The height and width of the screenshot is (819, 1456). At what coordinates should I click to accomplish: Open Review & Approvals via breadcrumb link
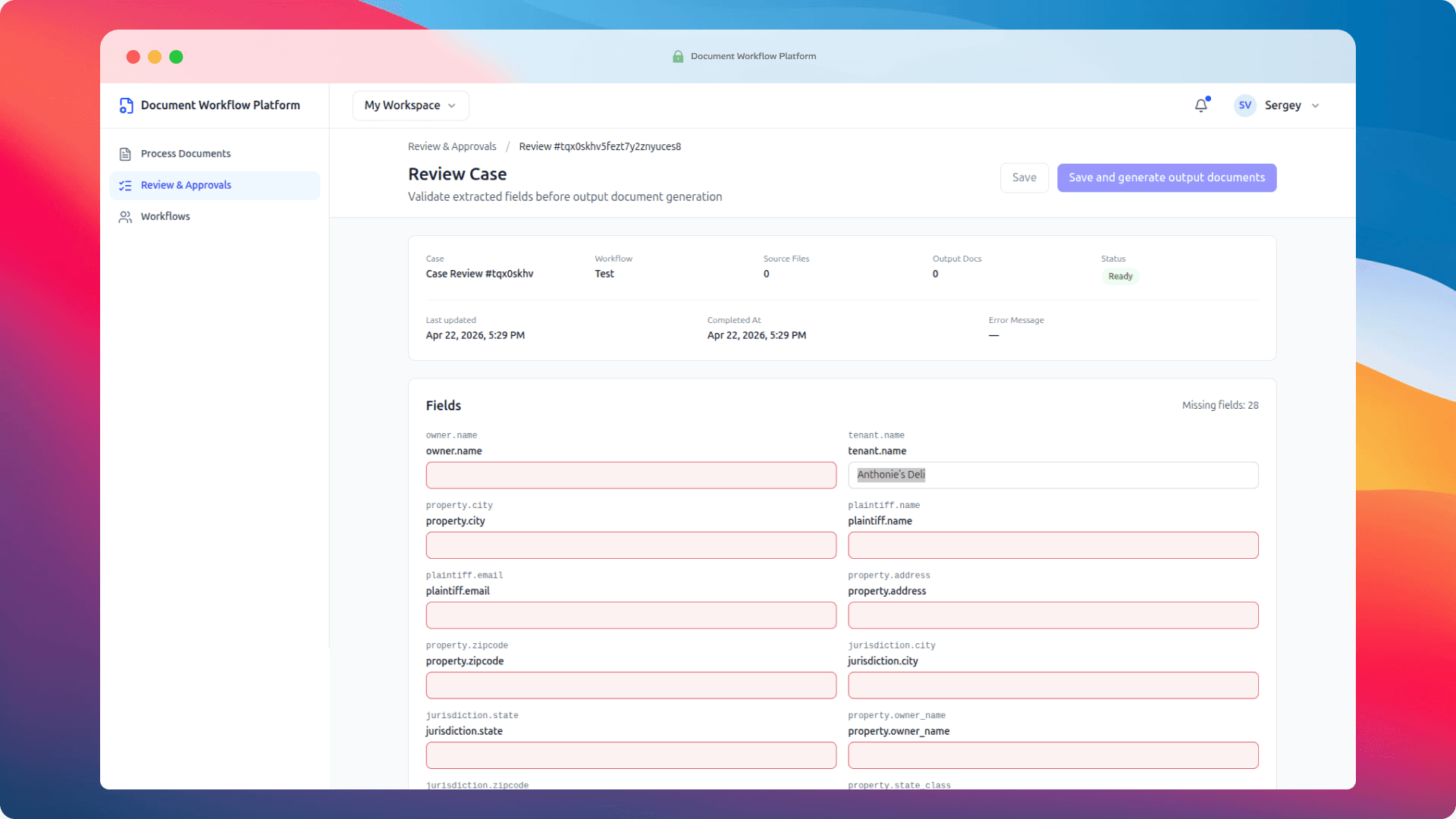coord(452,146)
